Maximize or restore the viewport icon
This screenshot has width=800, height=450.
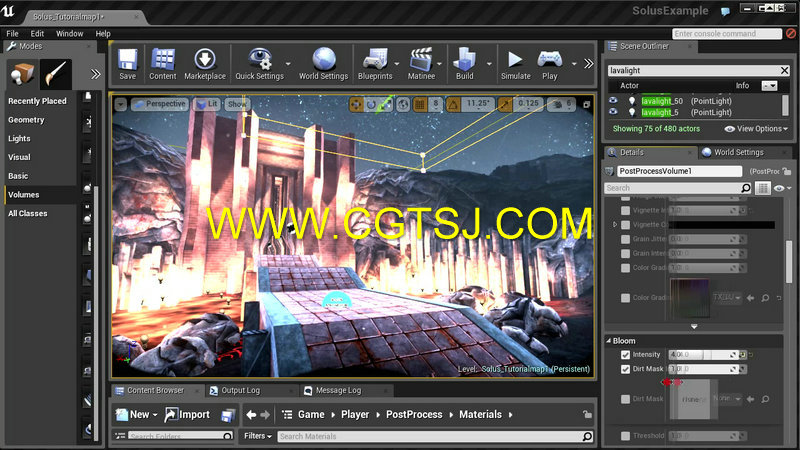[587, 105]
